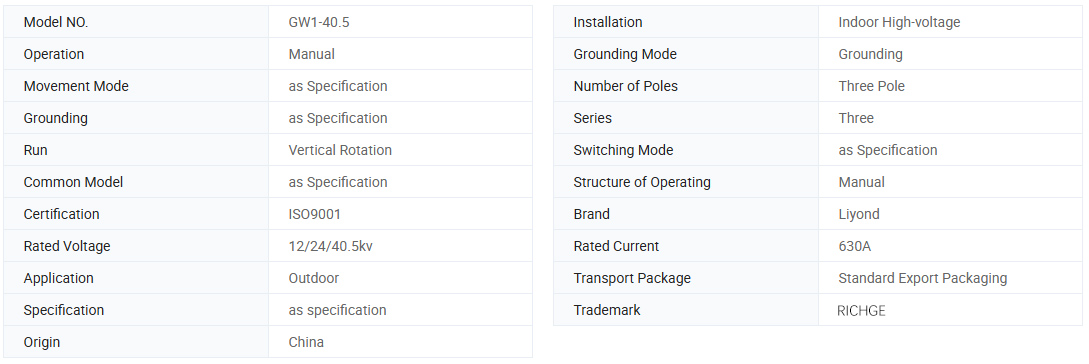The width and height of the screenshot is (1089, 364).
Task: Click the Vertical Rotation value
Action: pyautogui.click(x=340, y=150)
